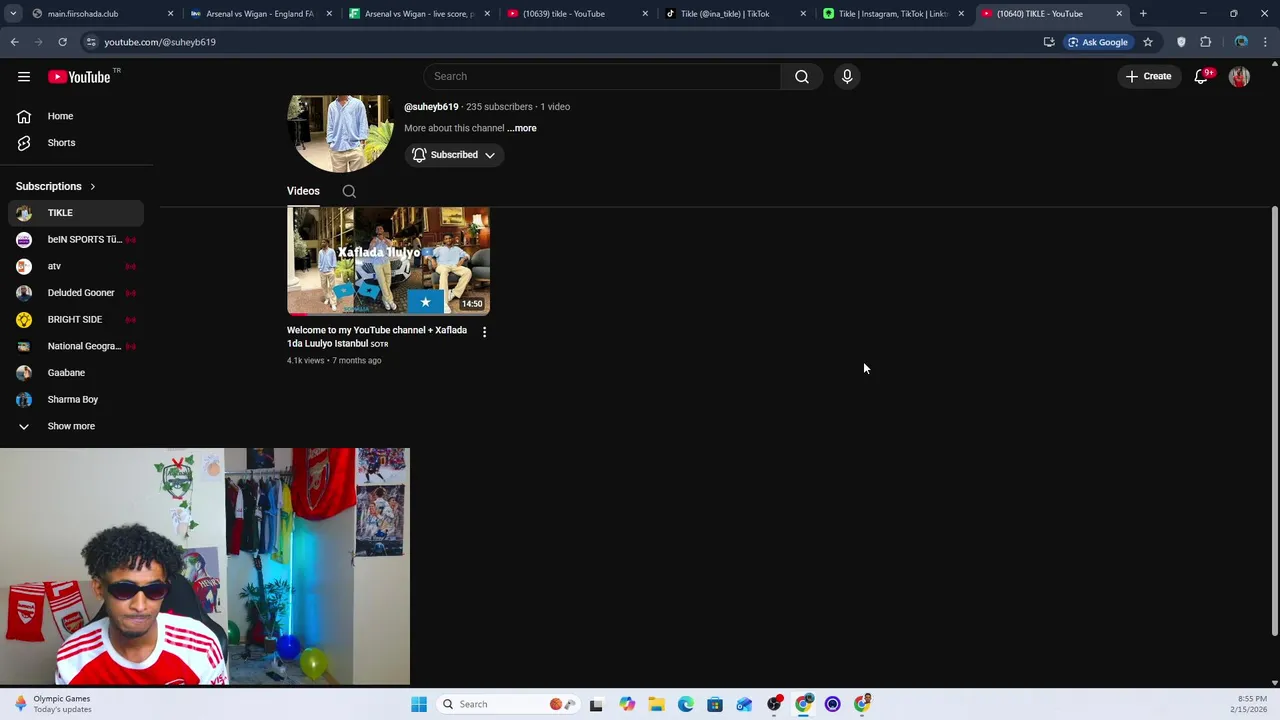Viewport: 1280px width, 720px height.
Task: Open beIN SPORTS Türkiye subscription
Action: point(76,240)
